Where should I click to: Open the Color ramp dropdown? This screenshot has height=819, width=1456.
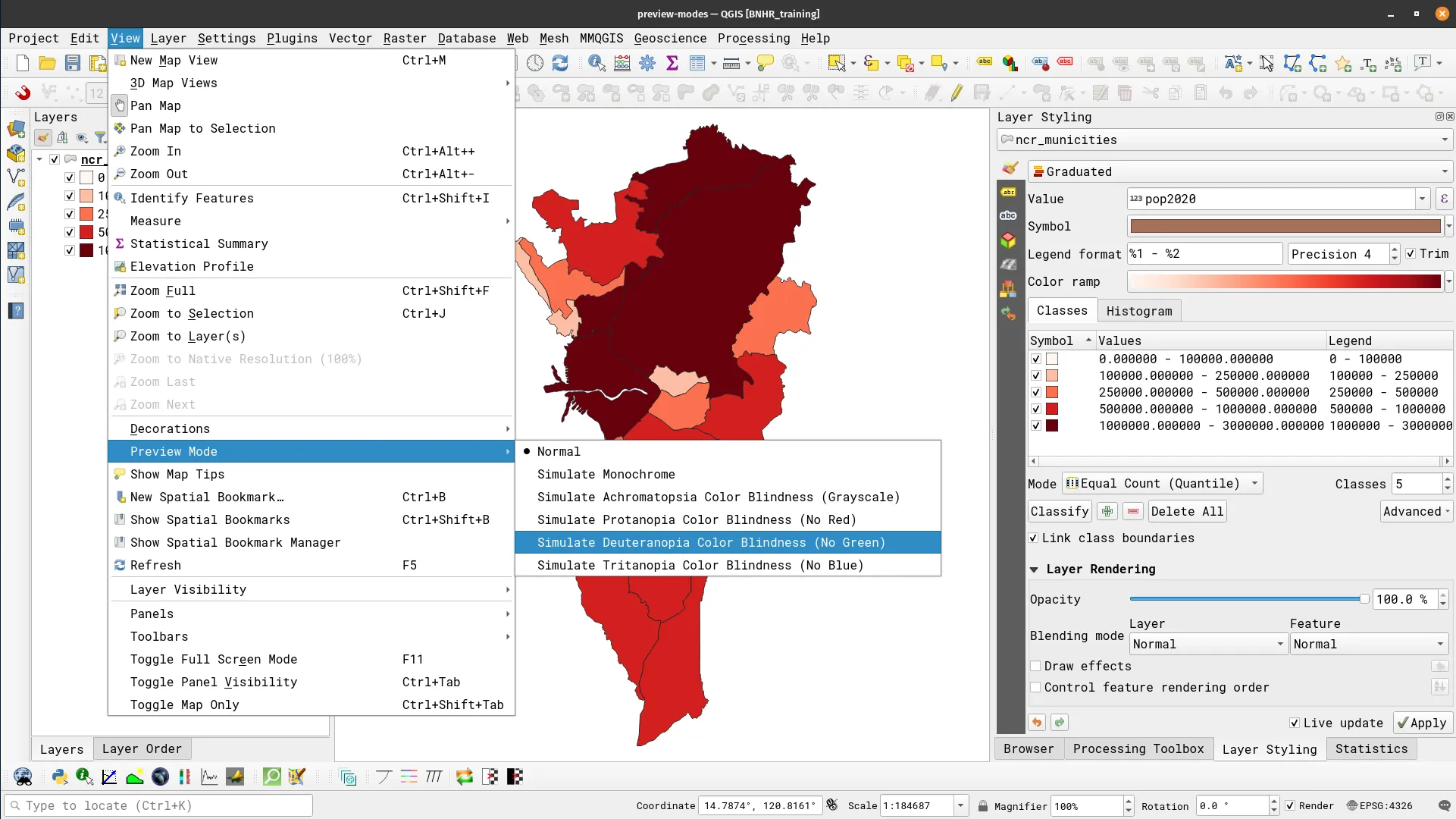tap(1448, 281)
